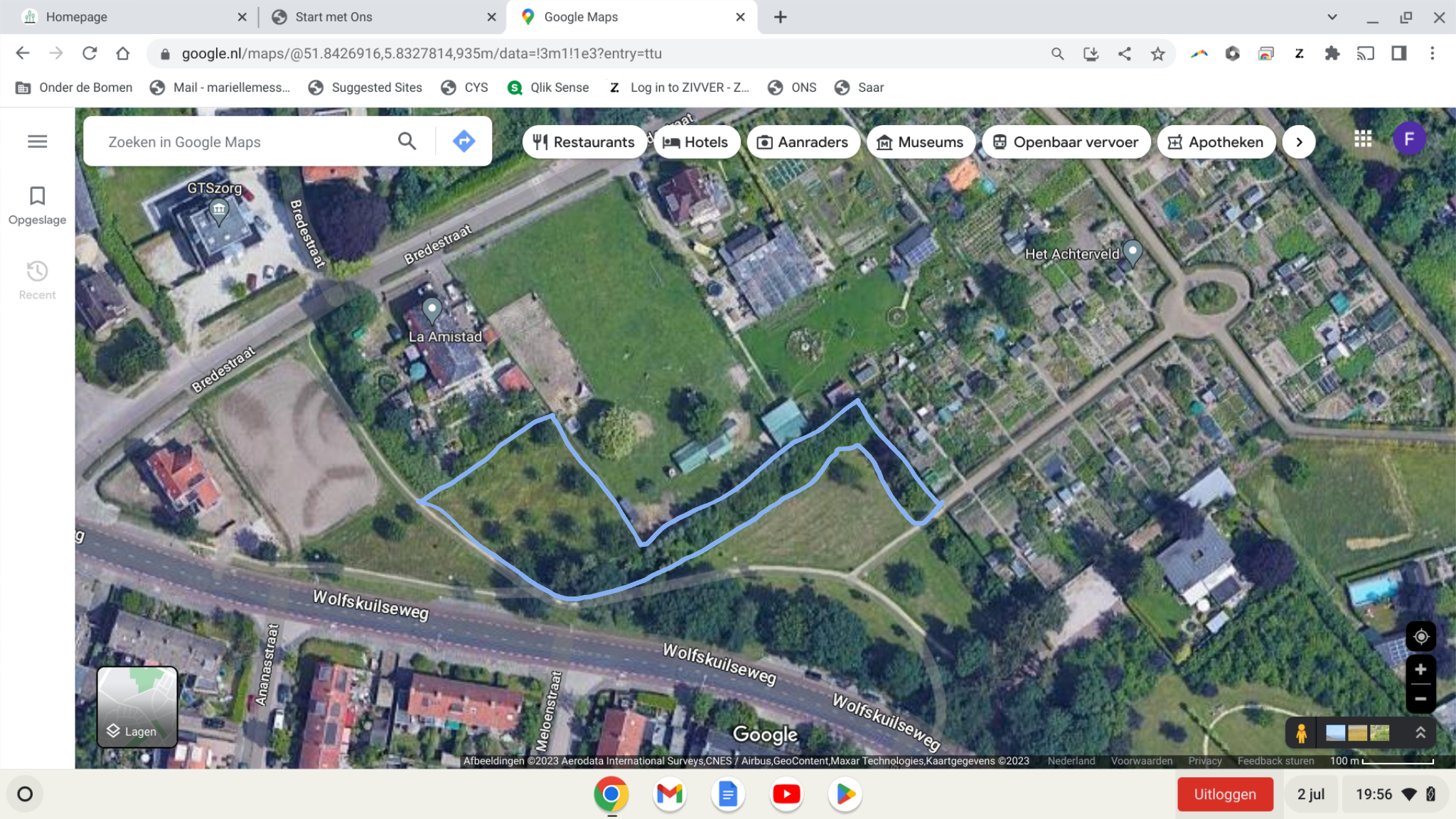Zoom in with the plus button
The height and width of the screenshot is (819, 1456).
point(1420,670)
